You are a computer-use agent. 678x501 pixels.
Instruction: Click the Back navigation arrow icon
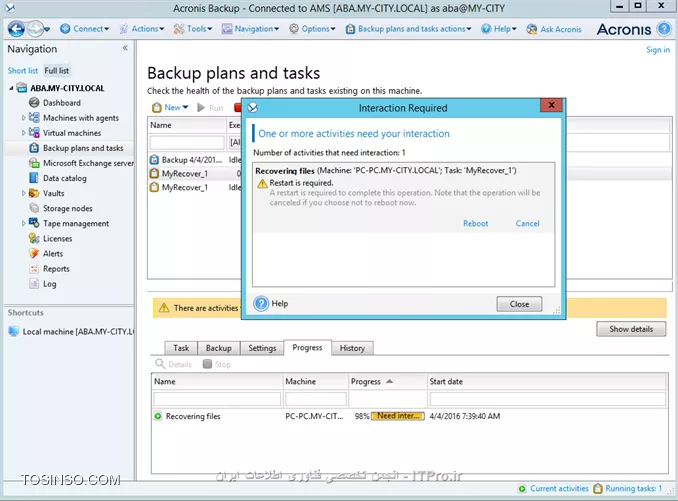[x=16, y=29]
